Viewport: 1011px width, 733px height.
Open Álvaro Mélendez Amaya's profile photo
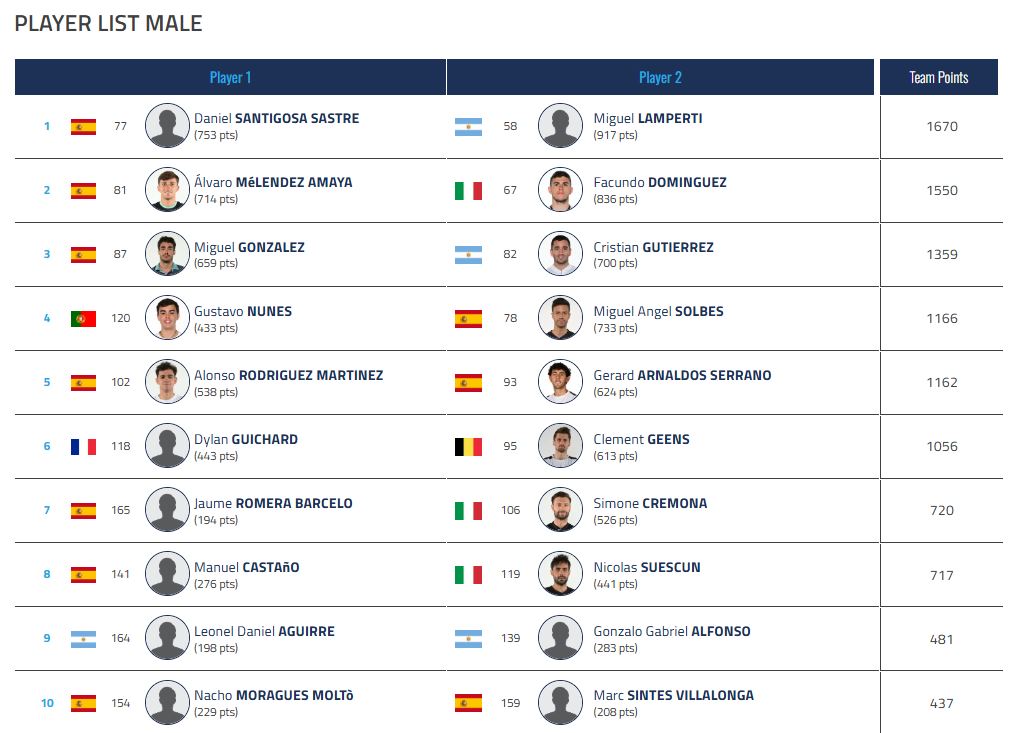(x=167, y=190)
